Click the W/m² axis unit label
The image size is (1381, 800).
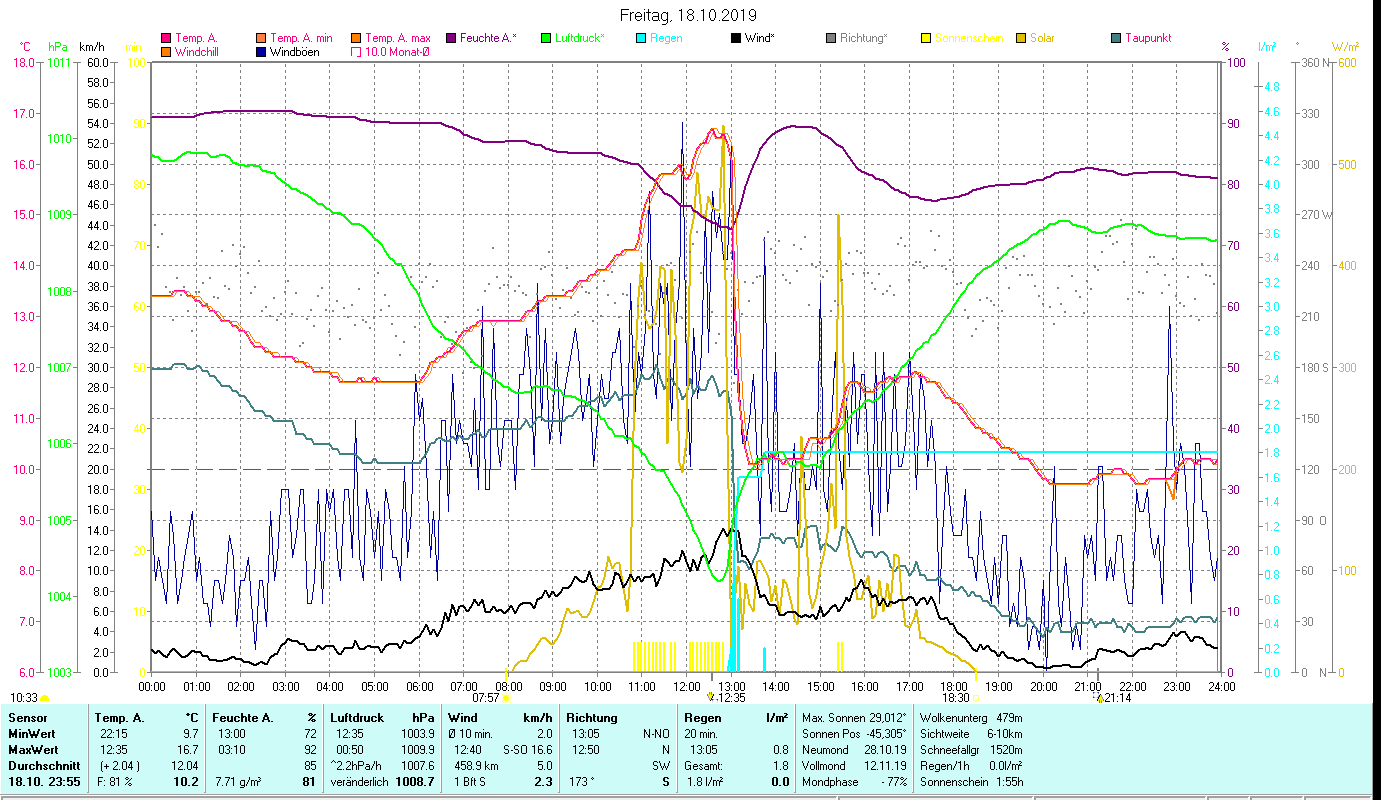point(1345,47)
